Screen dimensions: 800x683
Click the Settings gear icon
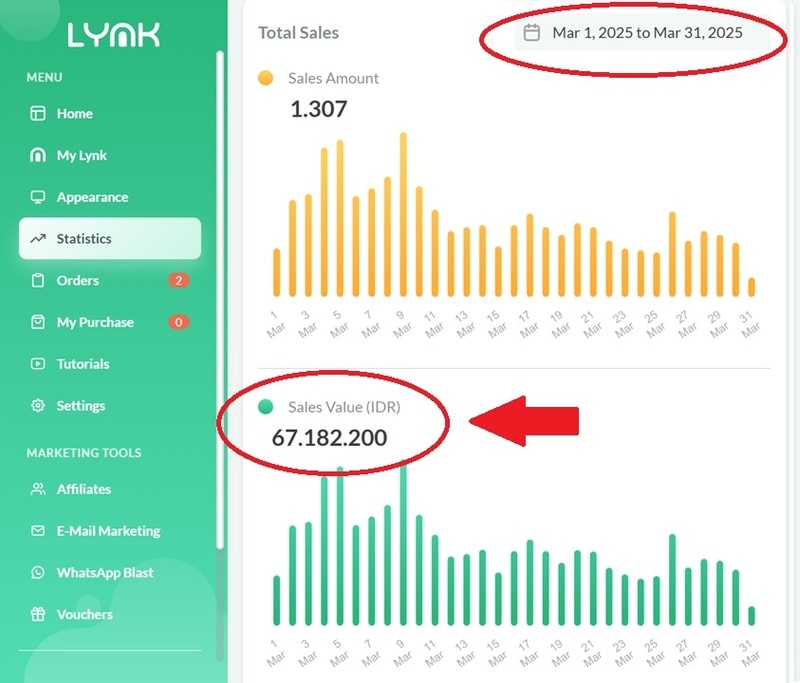pyautogui.click(x=38, y=406)
